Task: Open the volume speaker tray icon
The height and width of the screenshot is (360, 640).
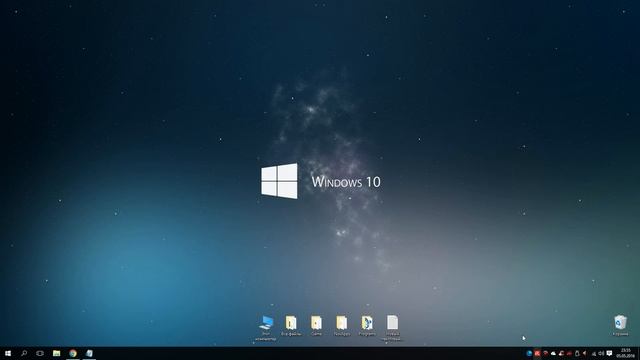Action: click(601, 353)
